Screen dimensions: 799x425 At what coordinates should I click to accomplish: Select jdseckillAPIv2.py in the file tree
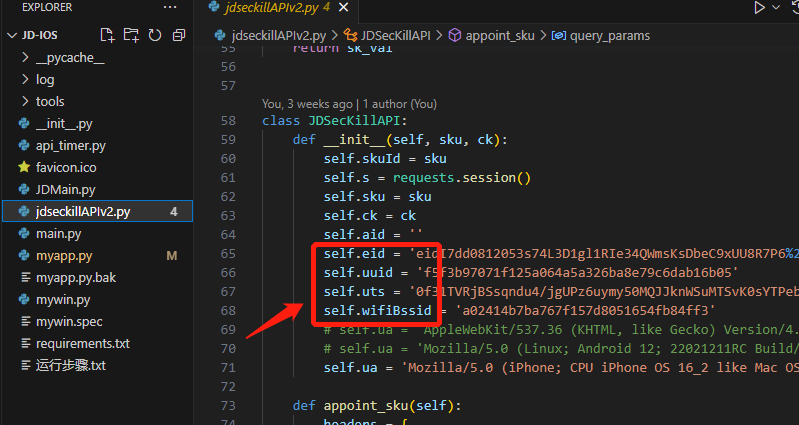pos(97,211)
